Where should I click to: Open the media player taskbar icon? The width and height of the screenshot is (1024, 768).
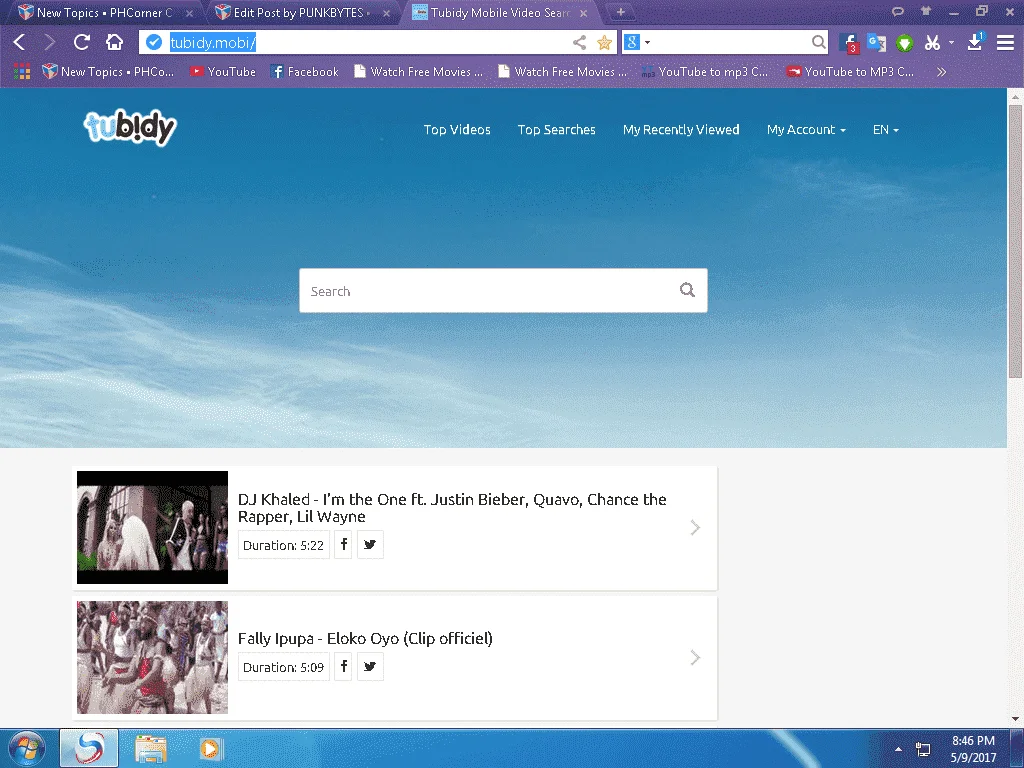(x=210, y=748)
